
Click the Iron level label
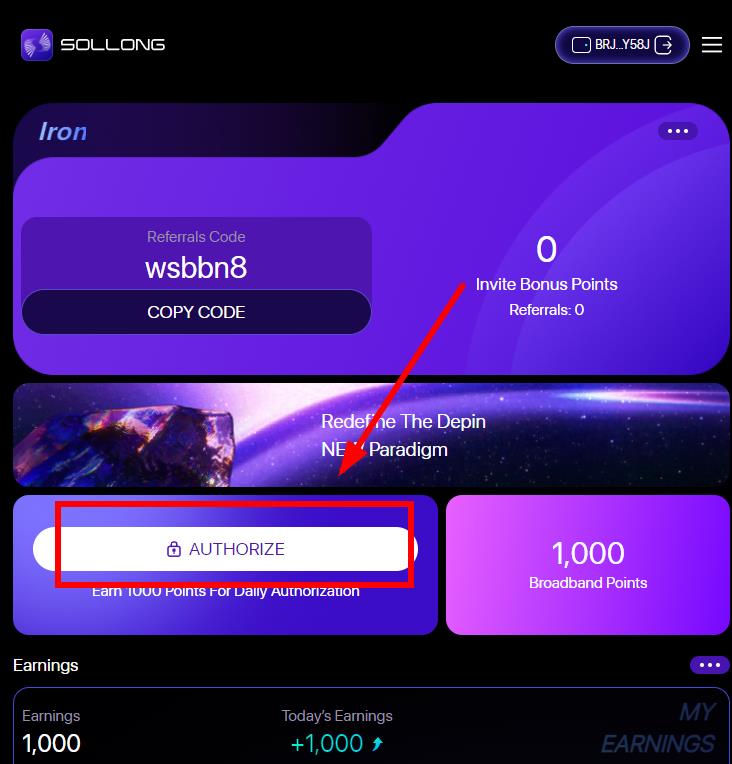[63, 132]
